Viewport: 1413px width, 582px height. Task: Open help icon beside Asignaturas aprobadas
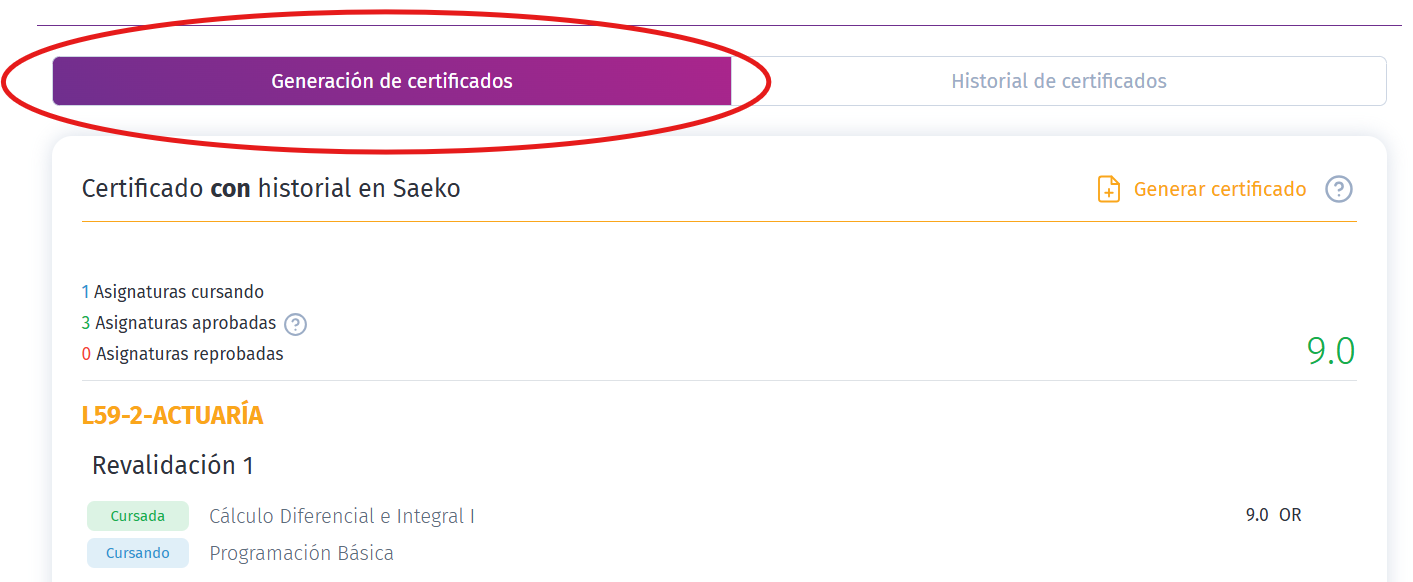click(295, 324)
